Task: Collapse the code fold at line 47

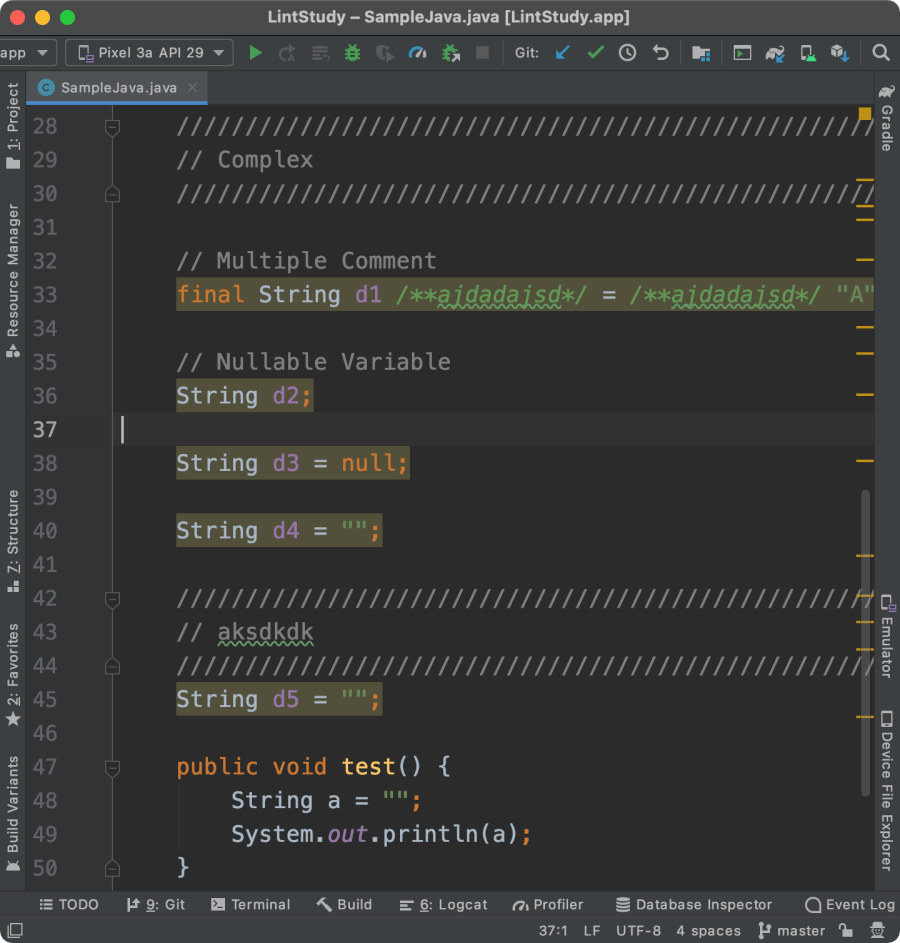Action: tap(112, 767)
